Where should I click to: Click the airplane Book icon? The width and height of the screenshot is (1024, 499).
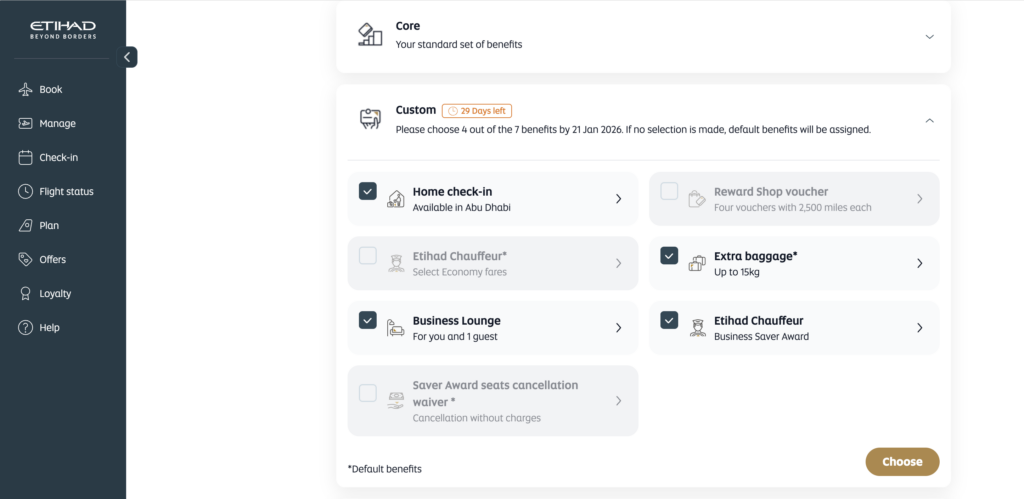(26, 90)
